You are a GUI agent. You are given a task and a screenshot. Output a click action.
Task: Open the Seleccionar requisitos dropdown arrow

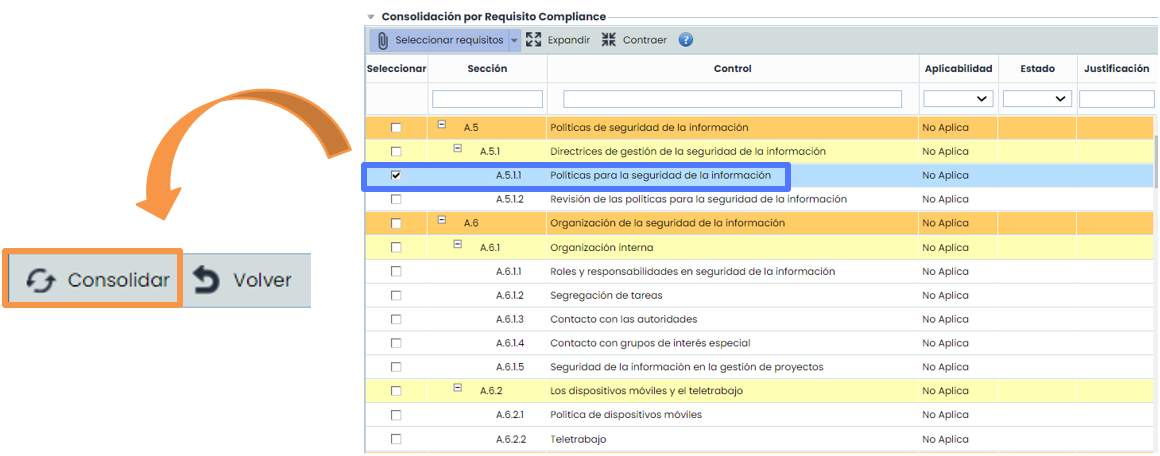[x=515, y=41]
